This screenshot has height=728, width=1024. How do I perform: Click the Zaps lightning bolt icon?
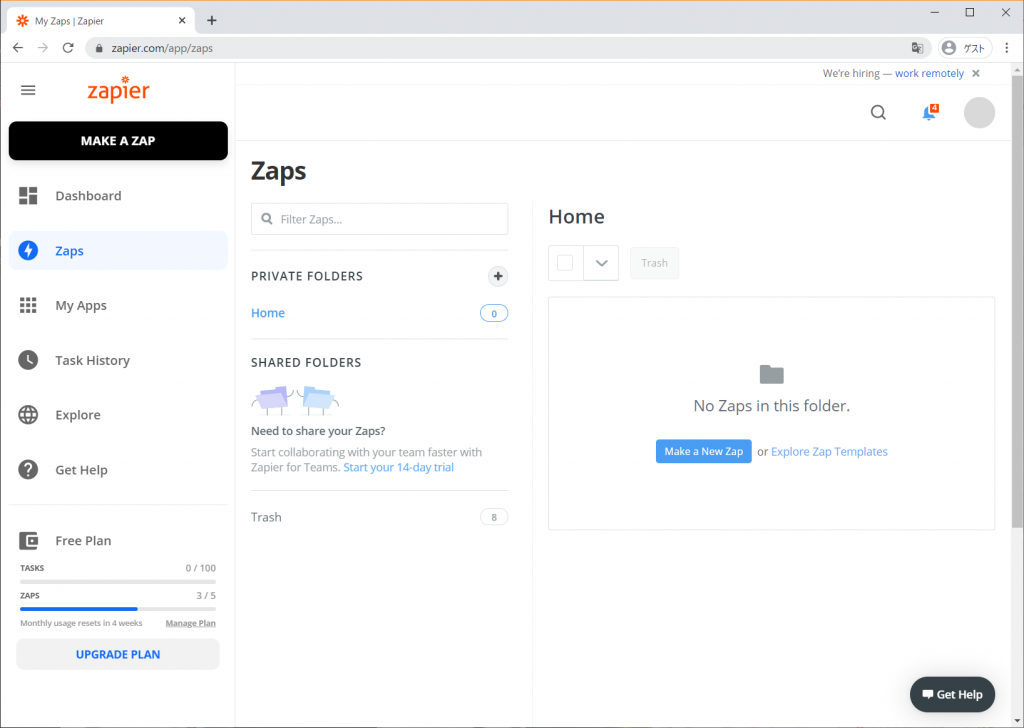point(28,251)
